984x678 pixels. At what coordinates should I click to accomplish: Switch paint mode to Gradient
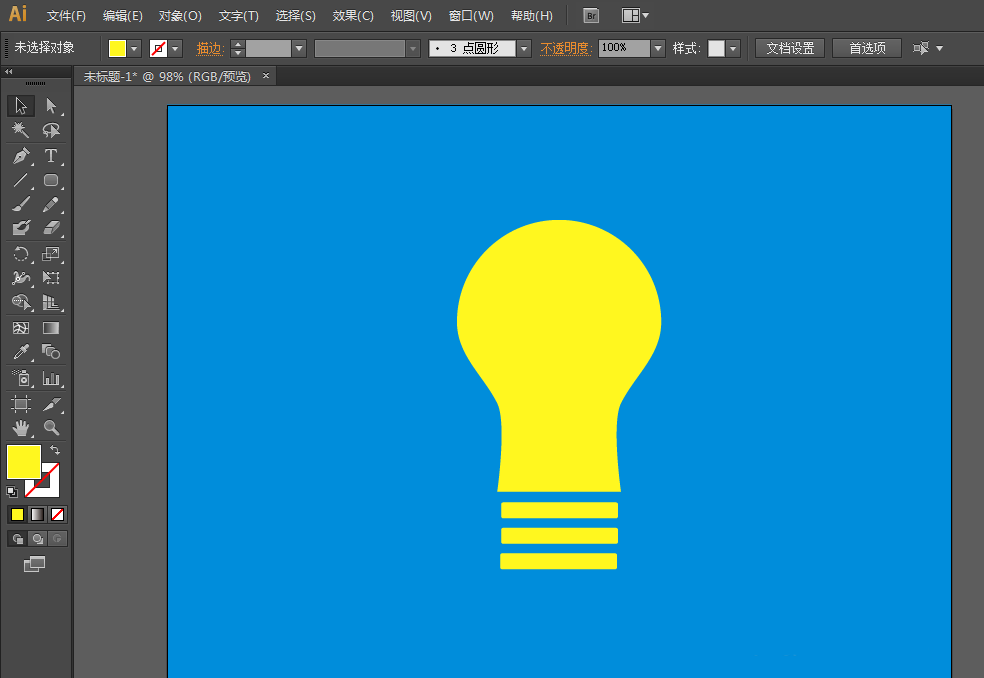(x=37, y=515)
